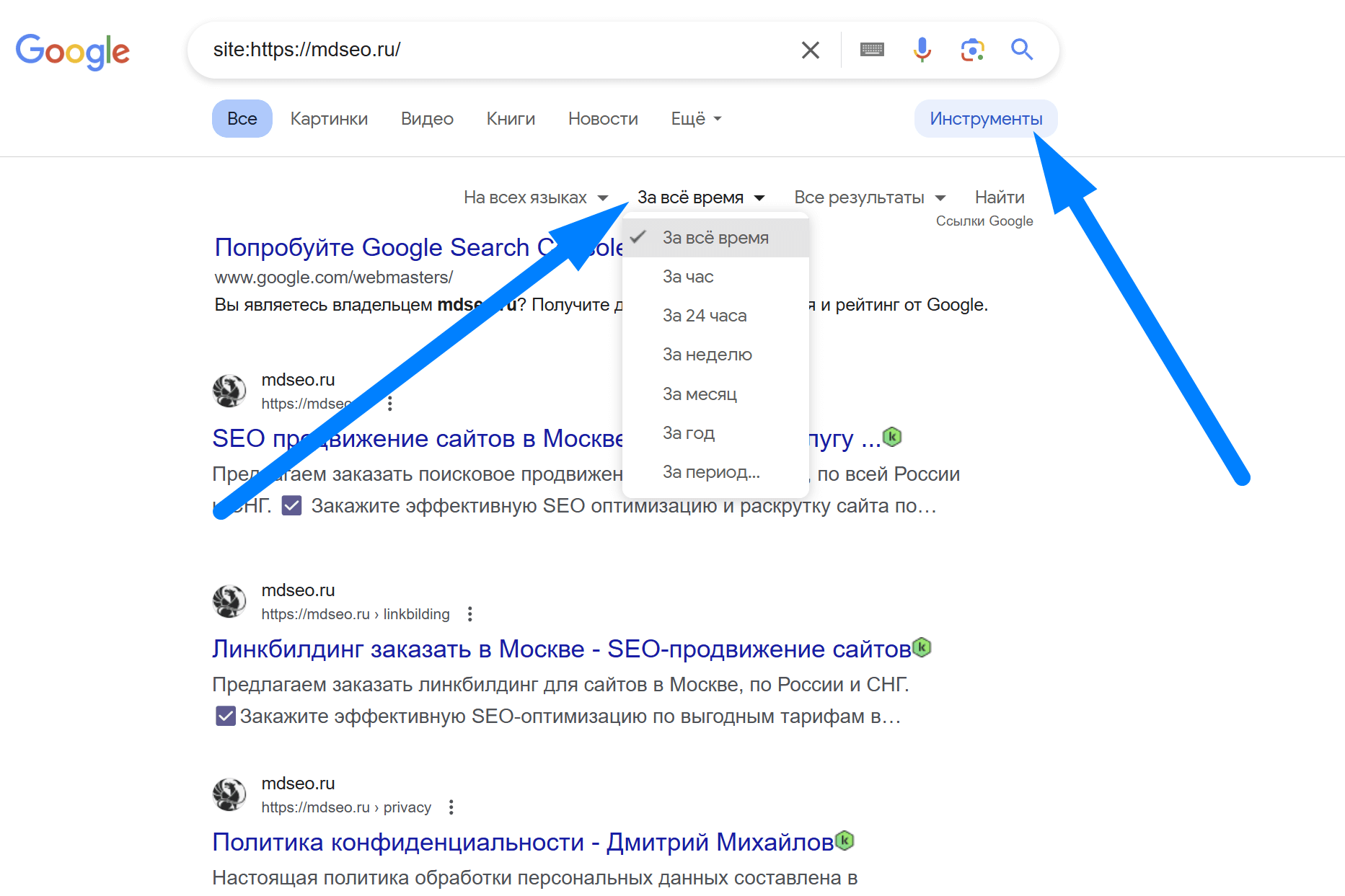Expand the Ещё dropdown
Screen dimensions: 1345x896
(696, 119)
